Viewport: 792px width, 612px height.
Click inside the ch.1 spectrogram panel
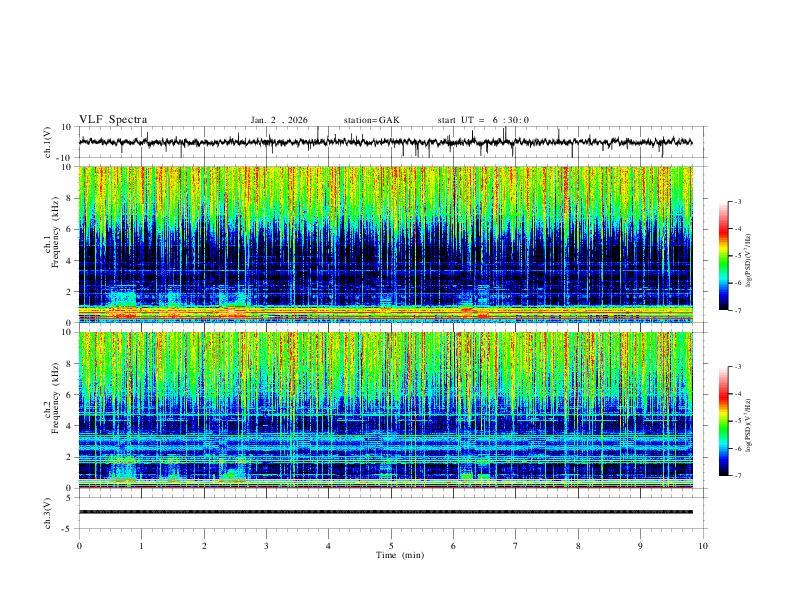(x=385, y=244)
